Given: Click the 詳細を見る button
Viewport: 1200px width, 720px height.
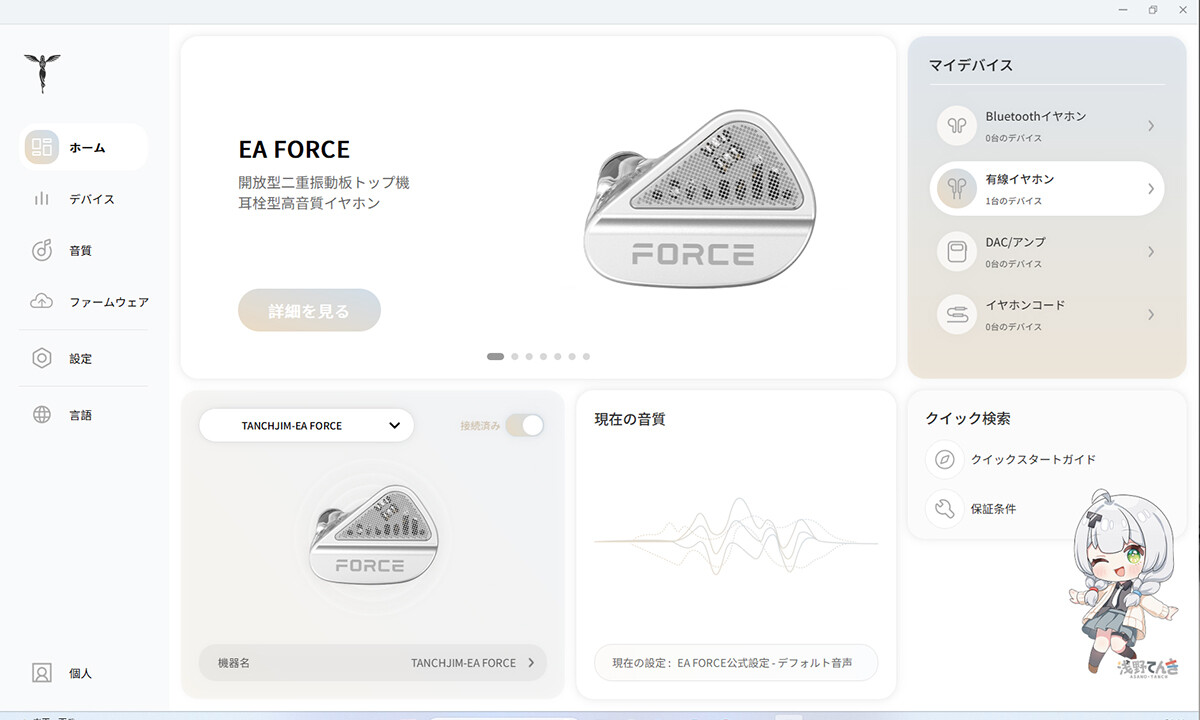Looking at the screenshot, I should 309,310.
